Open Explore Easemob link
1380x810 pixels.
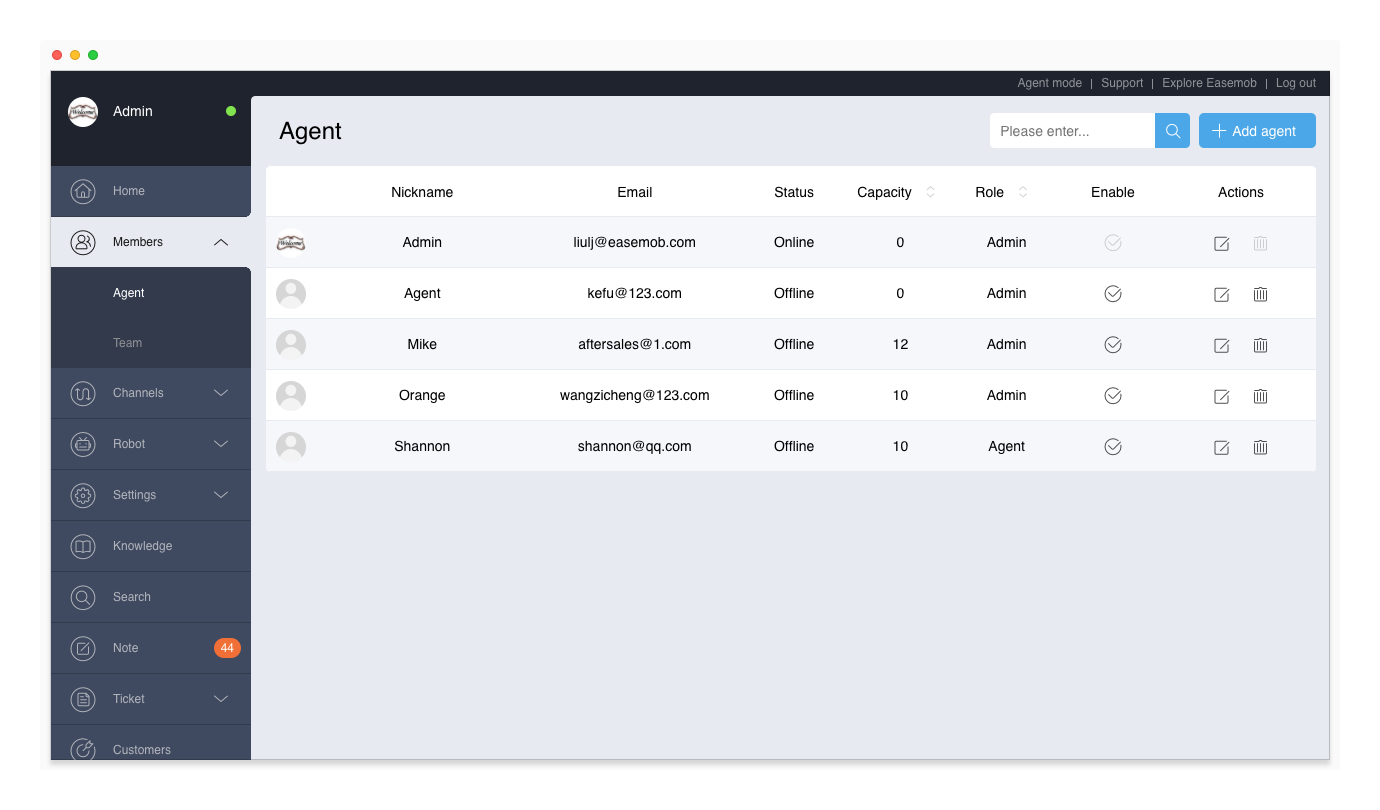click(1209, 83)
